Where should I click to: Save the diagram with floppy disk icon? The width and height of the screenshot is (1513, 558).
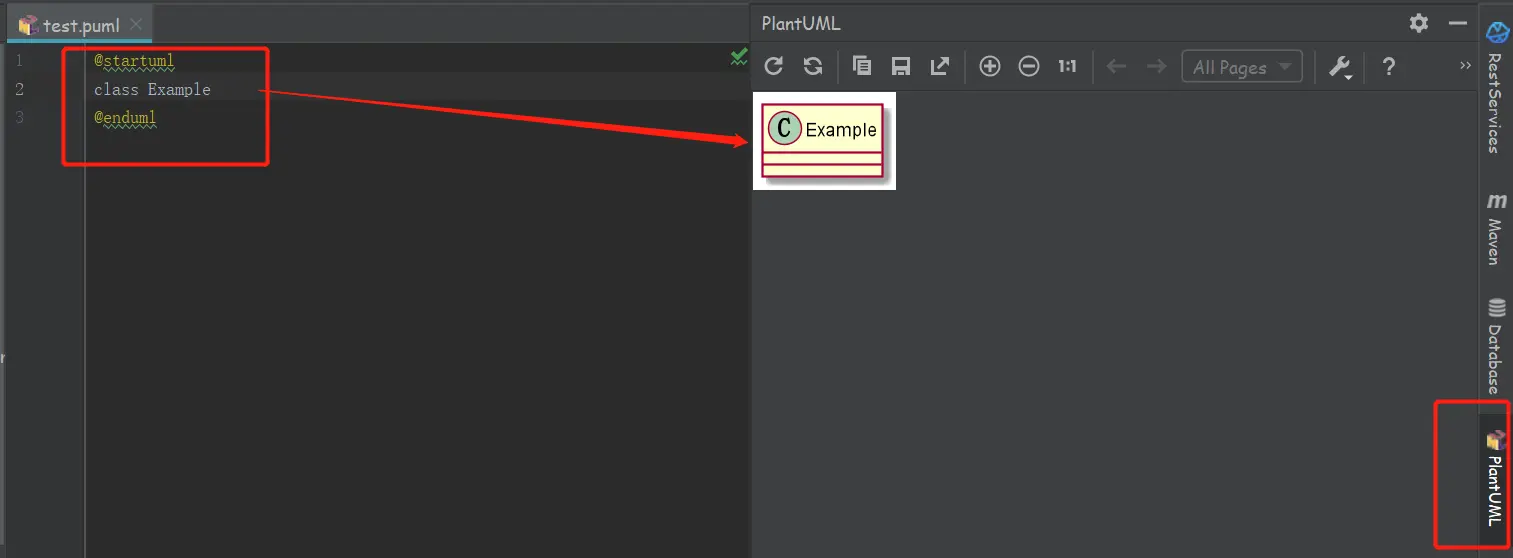[901, 67]
